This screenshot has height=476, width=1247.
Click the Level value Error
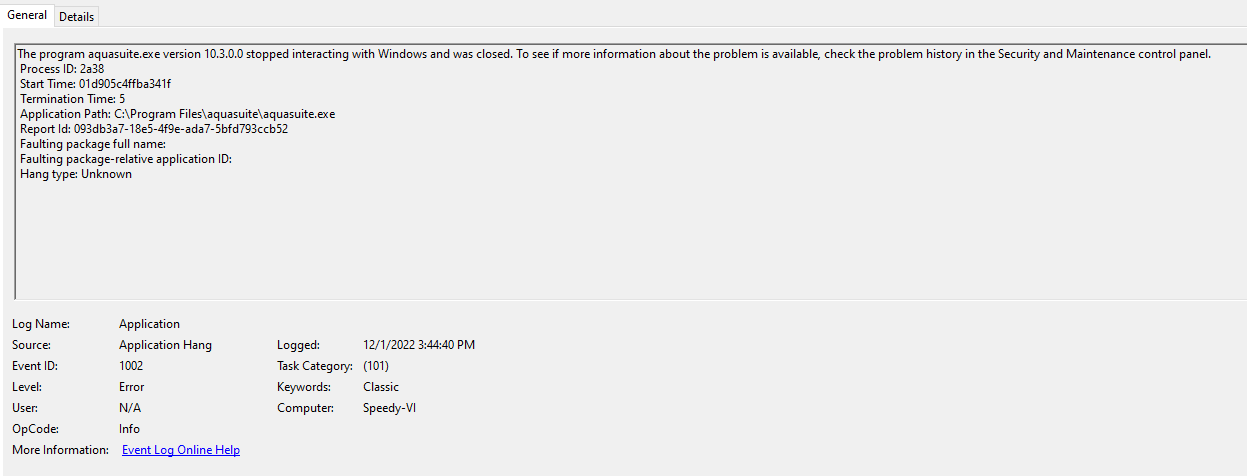pyautogui.click(x=131, y=387)
